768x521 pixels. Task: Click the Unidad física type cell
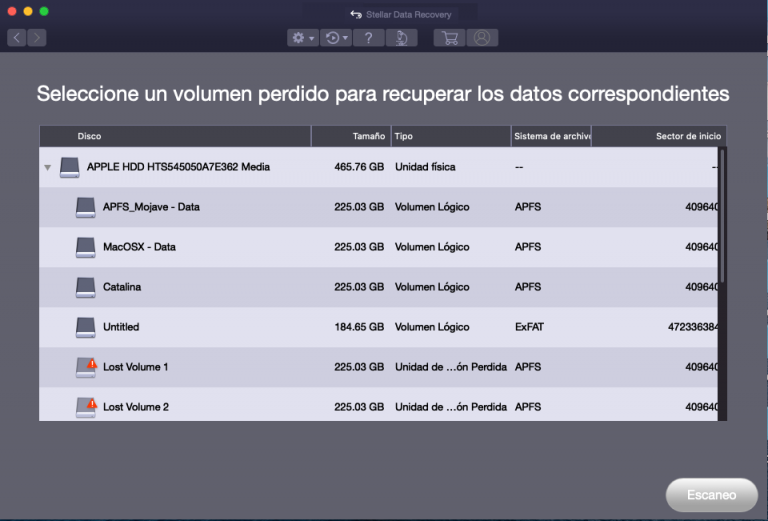[425, 167]
